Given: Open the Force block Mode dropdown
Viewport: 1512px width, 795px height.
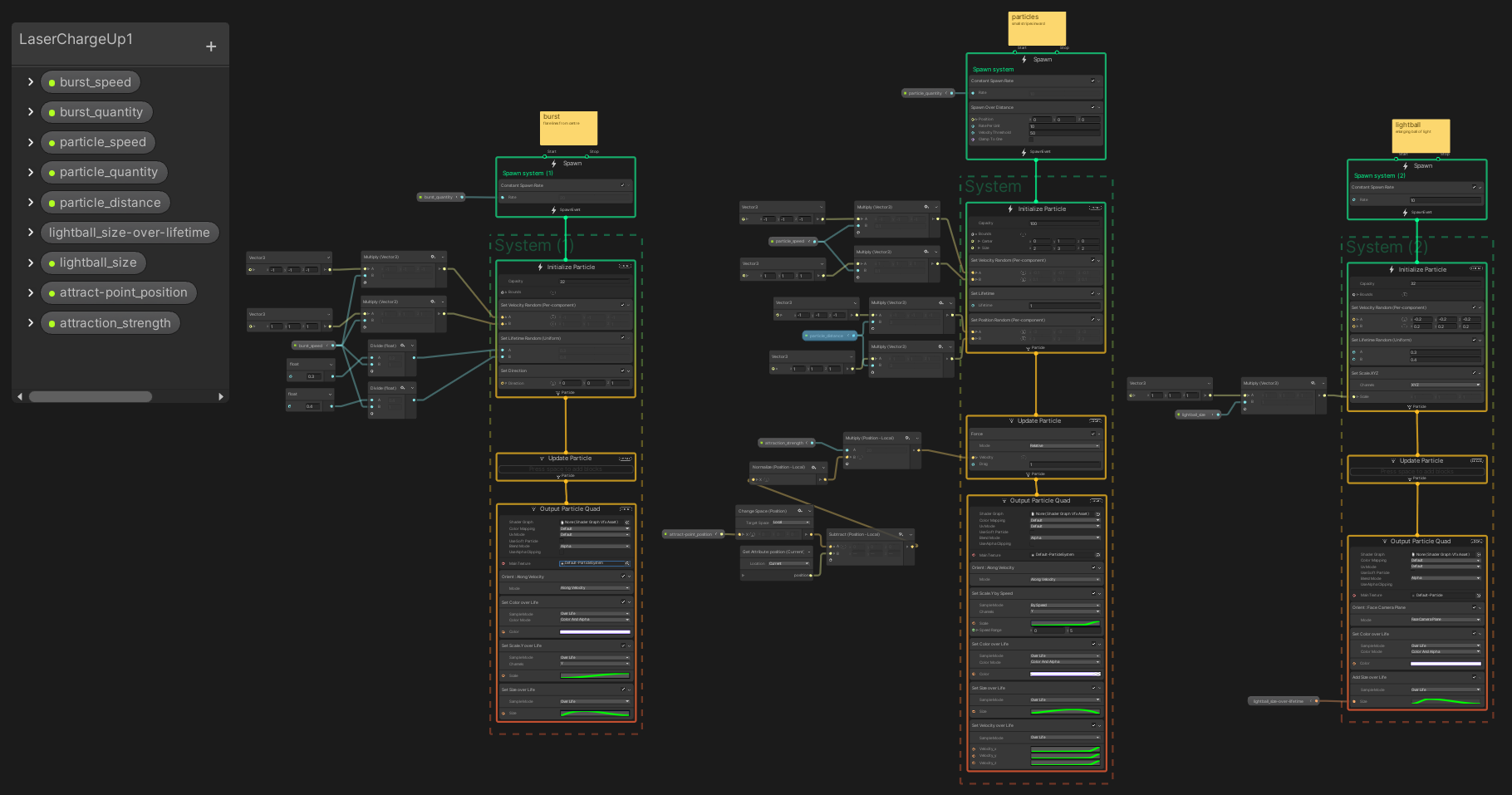Looking at the screenshot, I should (1064, 445).
